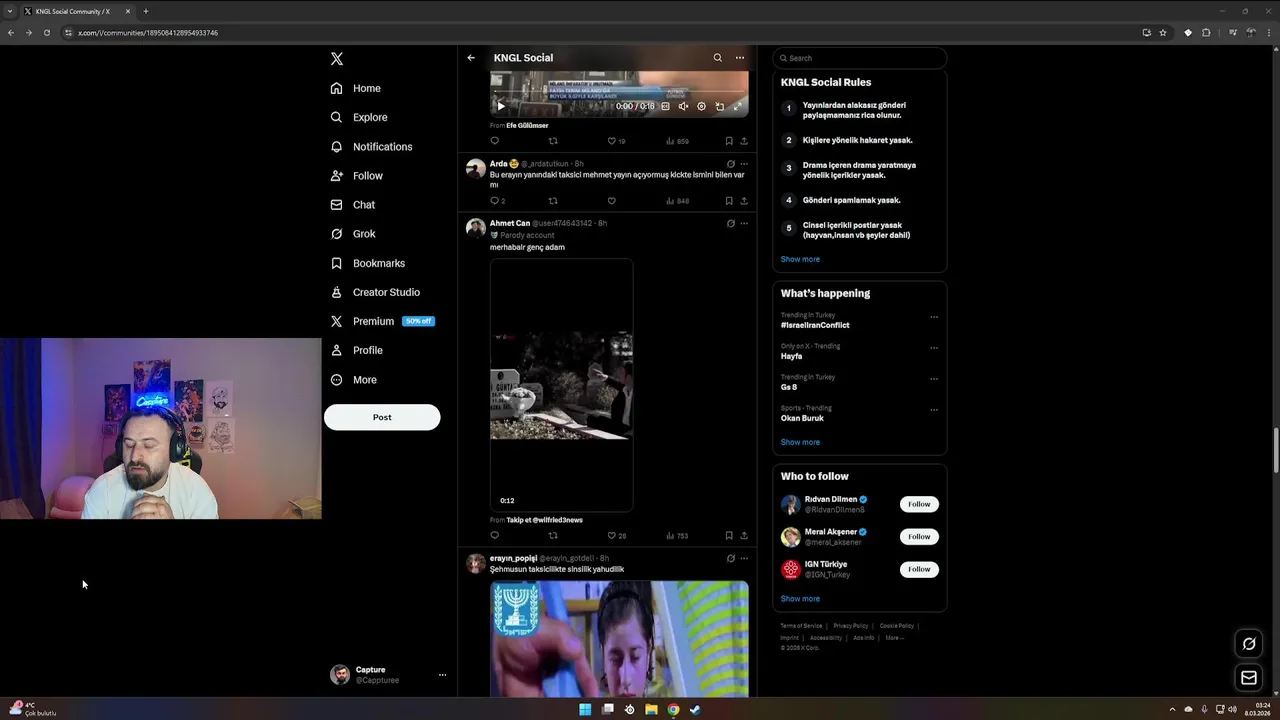Image resolution: width=1280 pixels, height=720 pixels.
Task: Show more KNGL Social Rules
Action: [800, 259]
